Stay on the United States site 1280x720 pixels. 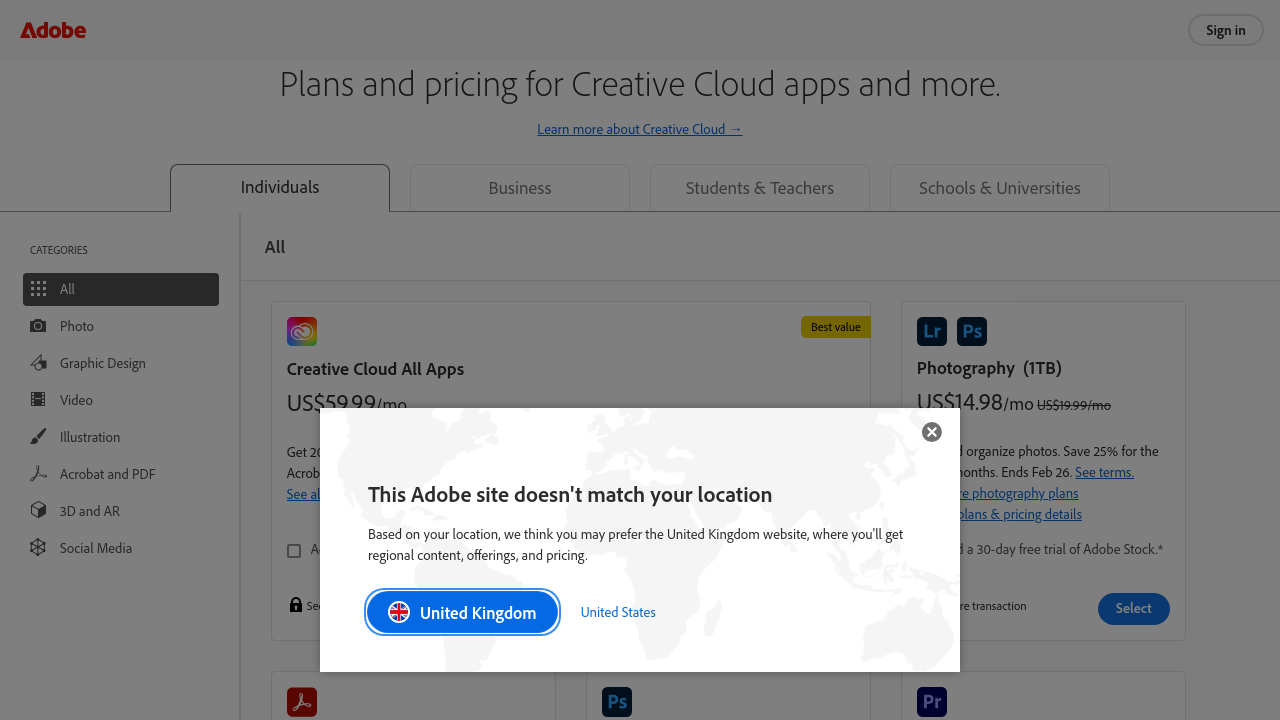618,612
